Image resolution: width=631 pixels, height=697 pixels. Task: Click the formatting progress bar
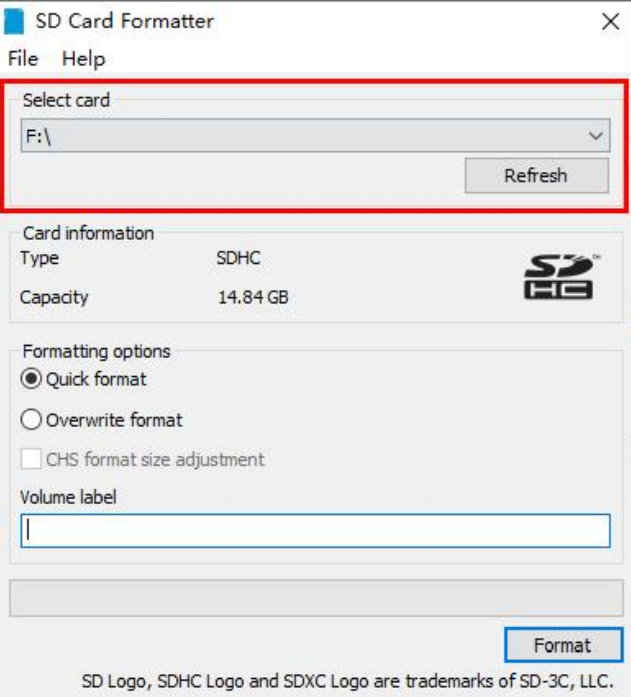point(315,598)
